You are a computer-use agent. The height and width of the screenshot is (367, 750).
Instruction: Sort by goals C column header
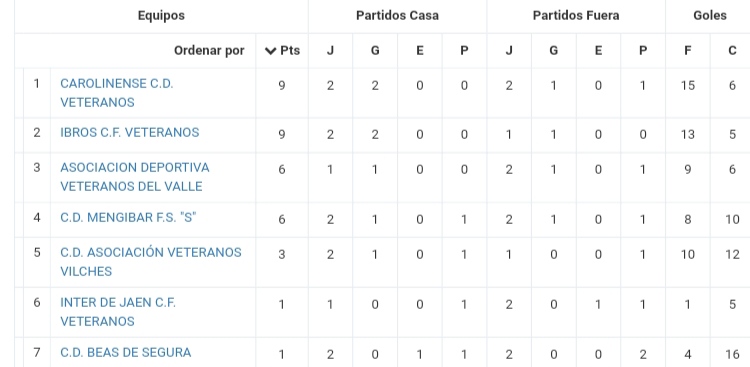click(732, 51)
